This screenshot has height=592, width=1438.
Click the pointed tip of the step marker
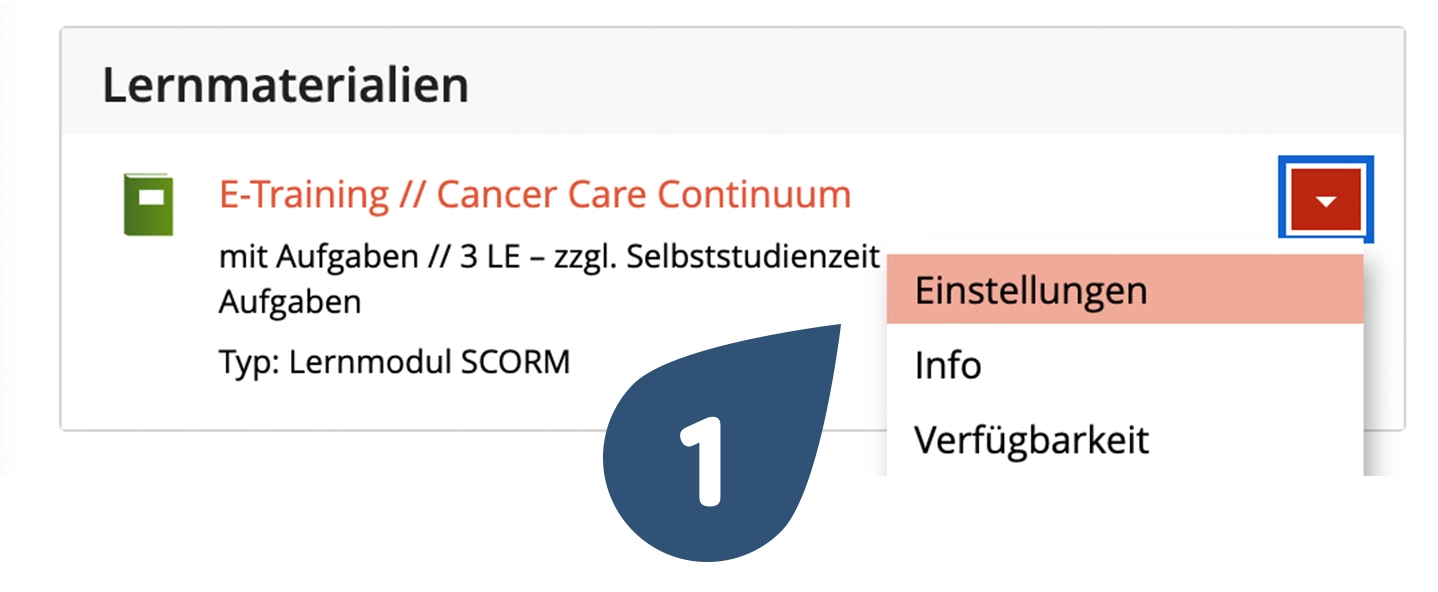click(x=838, y=332)
